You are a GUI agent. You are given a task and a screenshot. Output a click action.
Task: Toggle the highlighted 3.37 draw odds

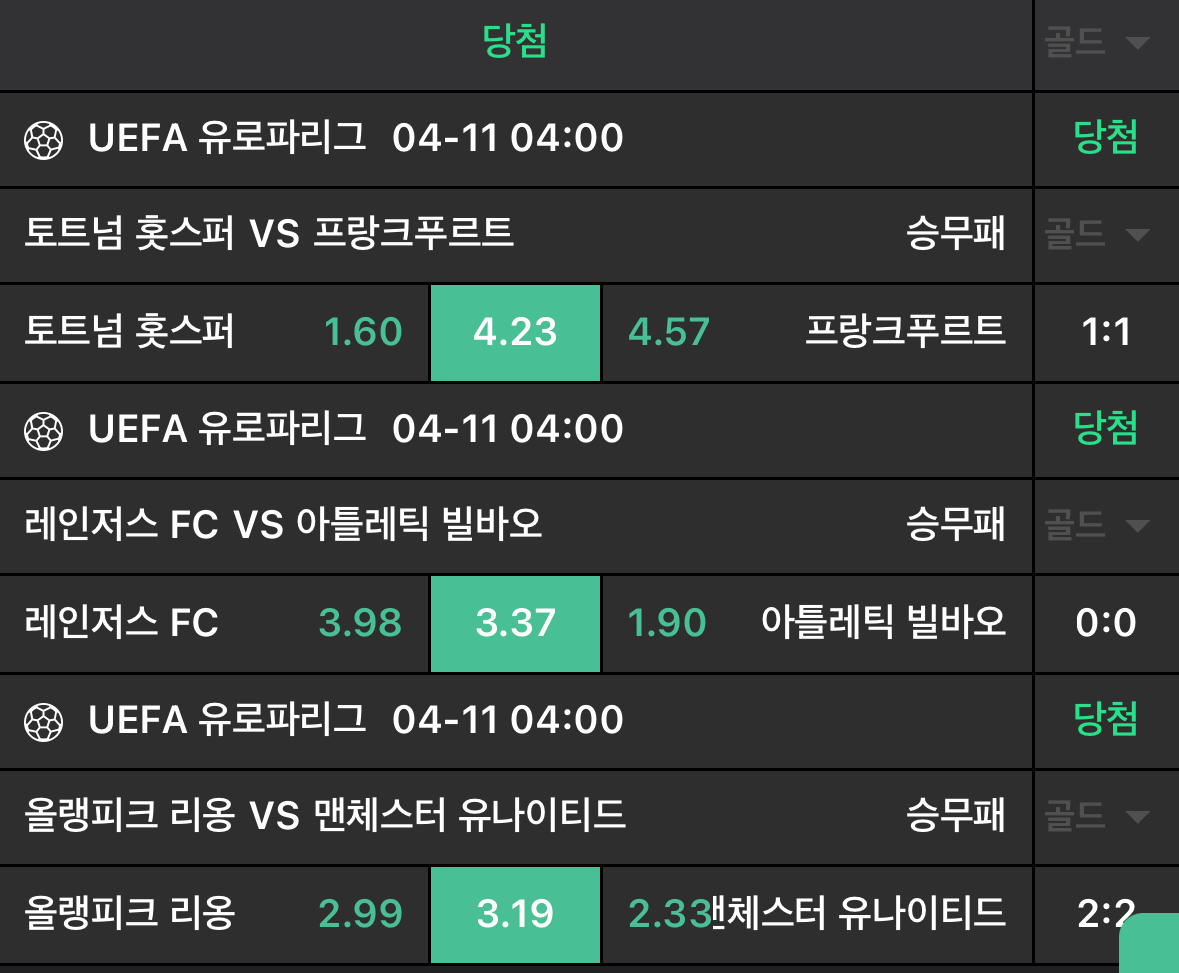515,624
